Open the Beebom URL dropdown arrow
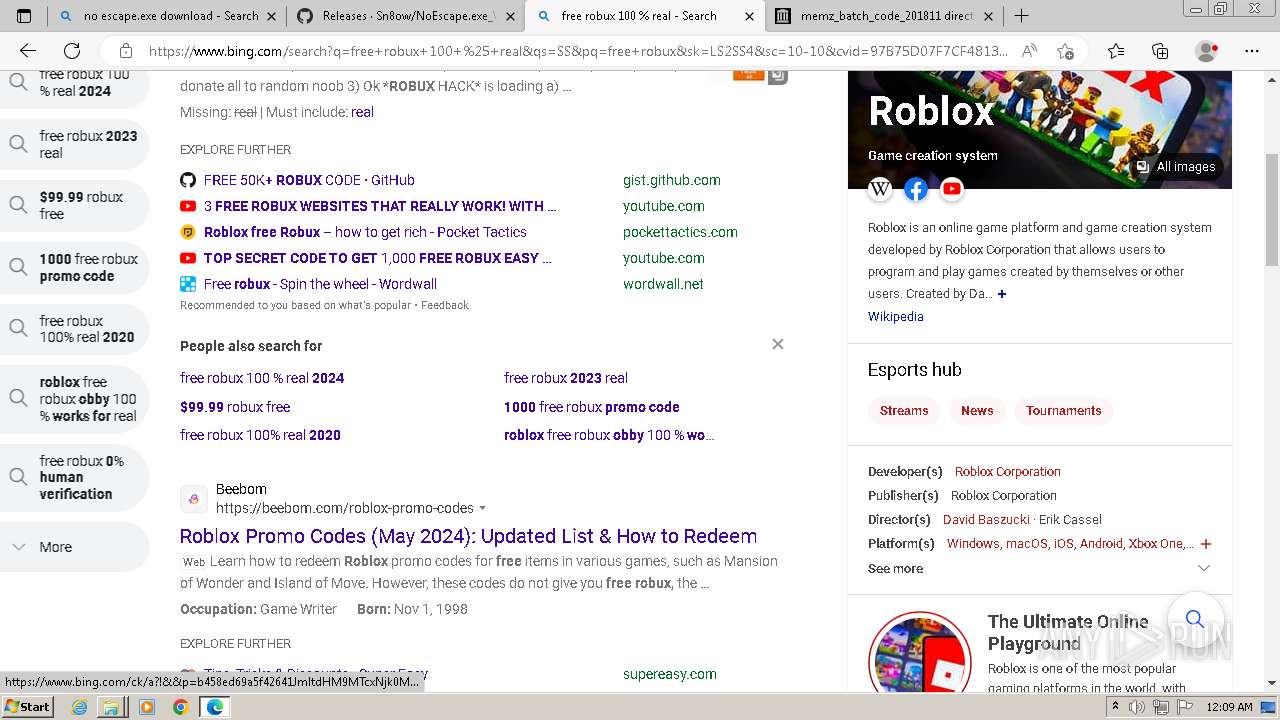The image size is (1280, 720). 483,508
